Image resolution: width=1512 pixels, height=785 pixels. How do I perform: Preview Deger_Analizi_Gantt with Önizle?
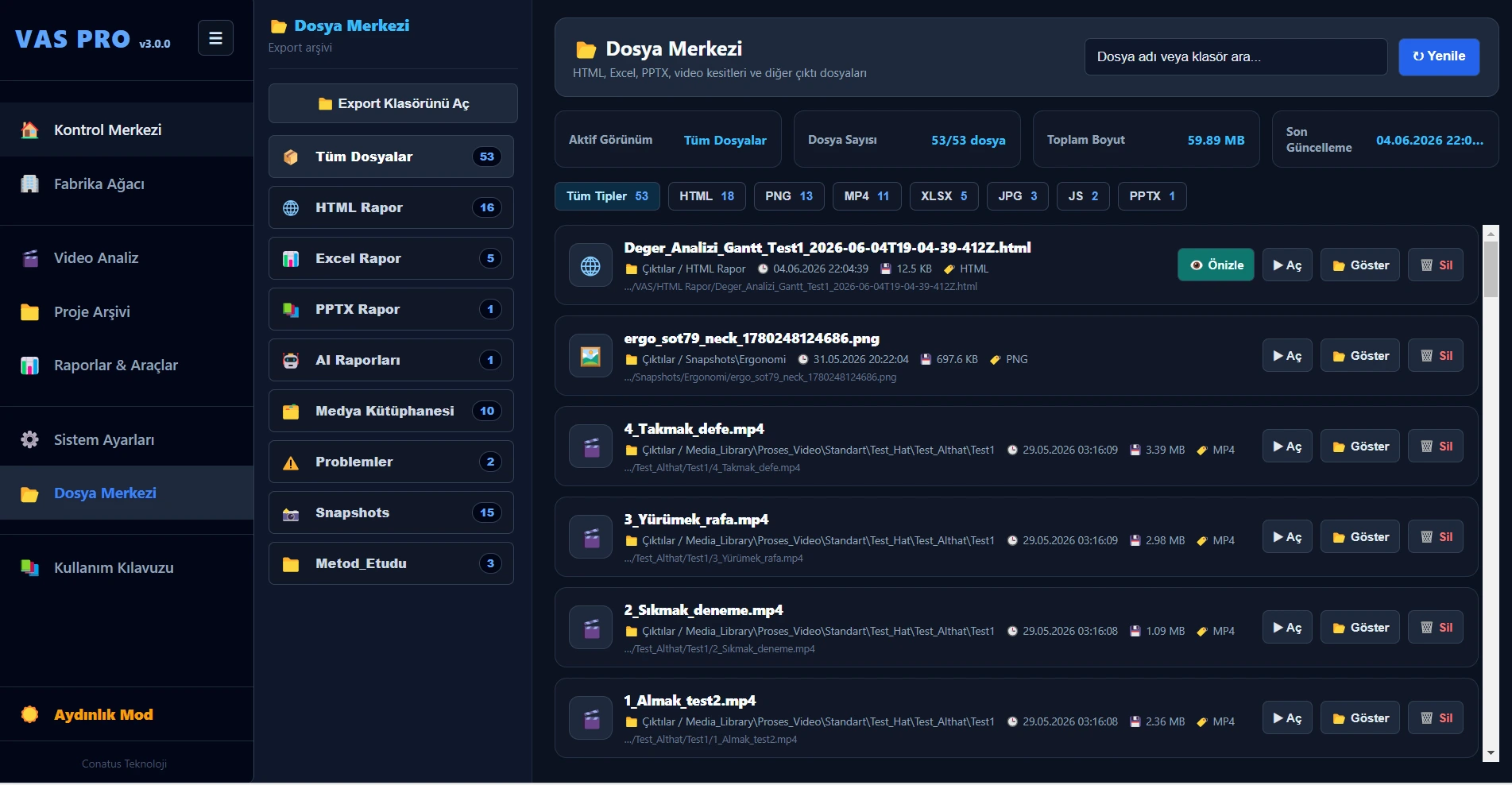pyautogui.click(x=1216, y=265)
